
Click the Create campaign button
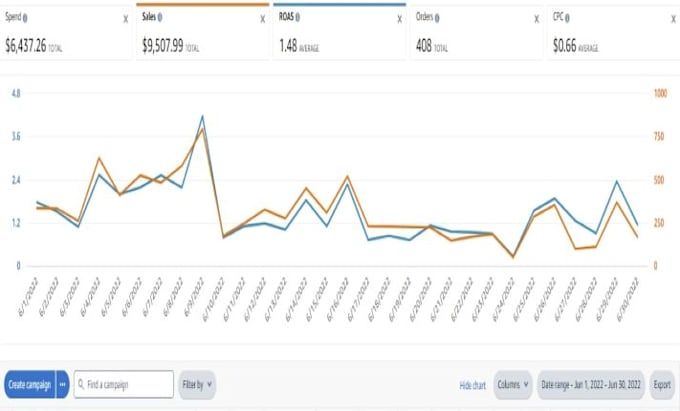pos(29,385)
